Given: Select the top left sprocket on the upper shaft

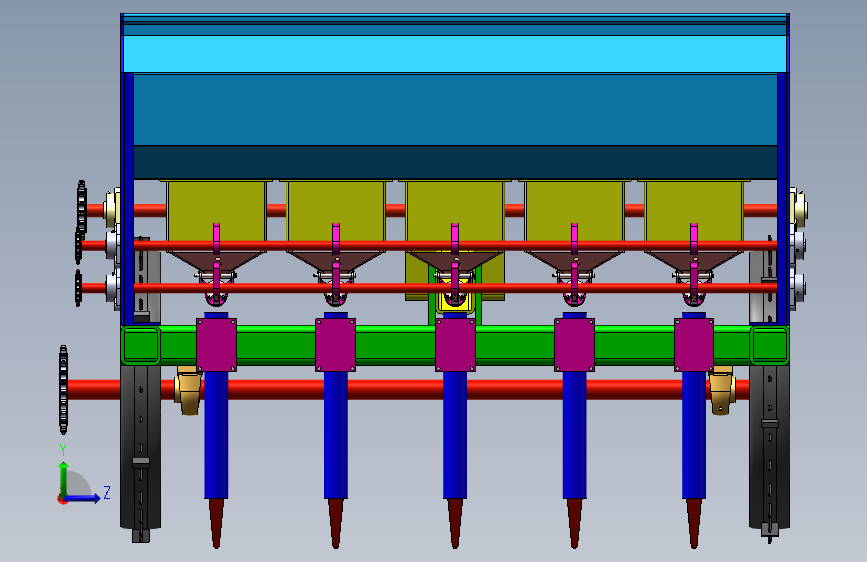Looking at the screenshot, I should point(81,207).
